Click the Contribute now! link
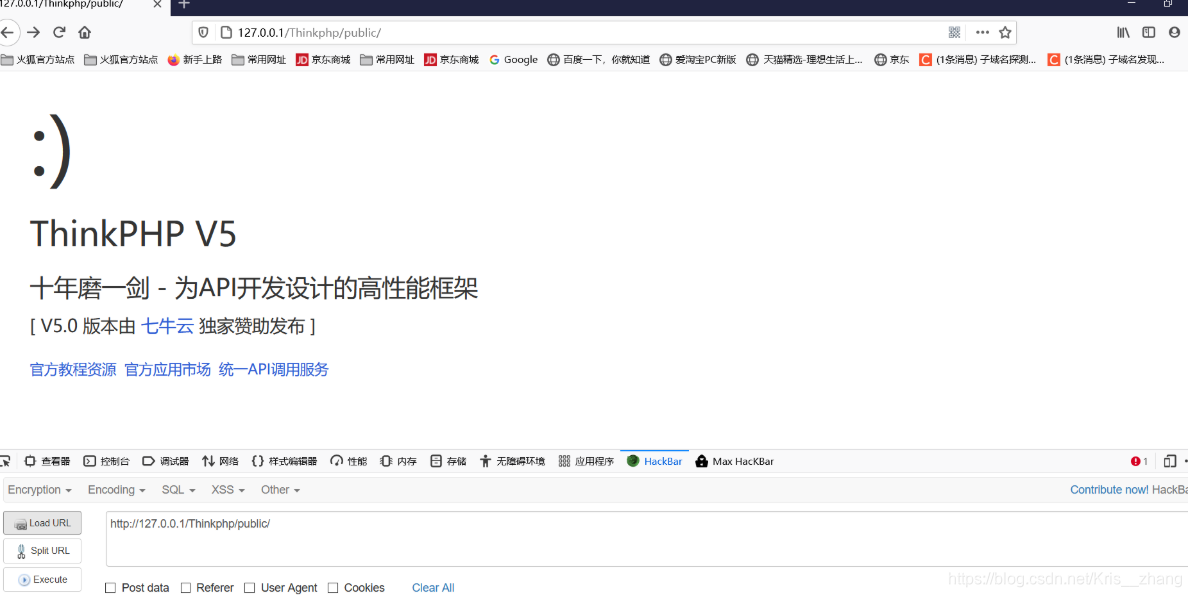Viewport: 1191px width, 597px height. 1109,490
